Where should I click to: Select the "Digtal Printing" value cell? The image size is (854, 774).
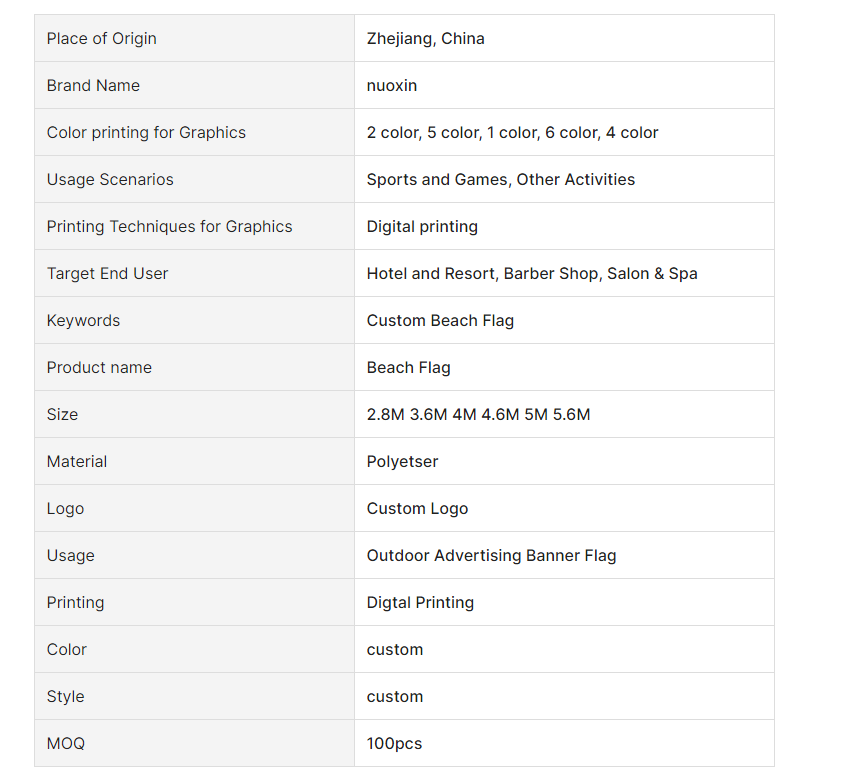(x=420, y=603)
